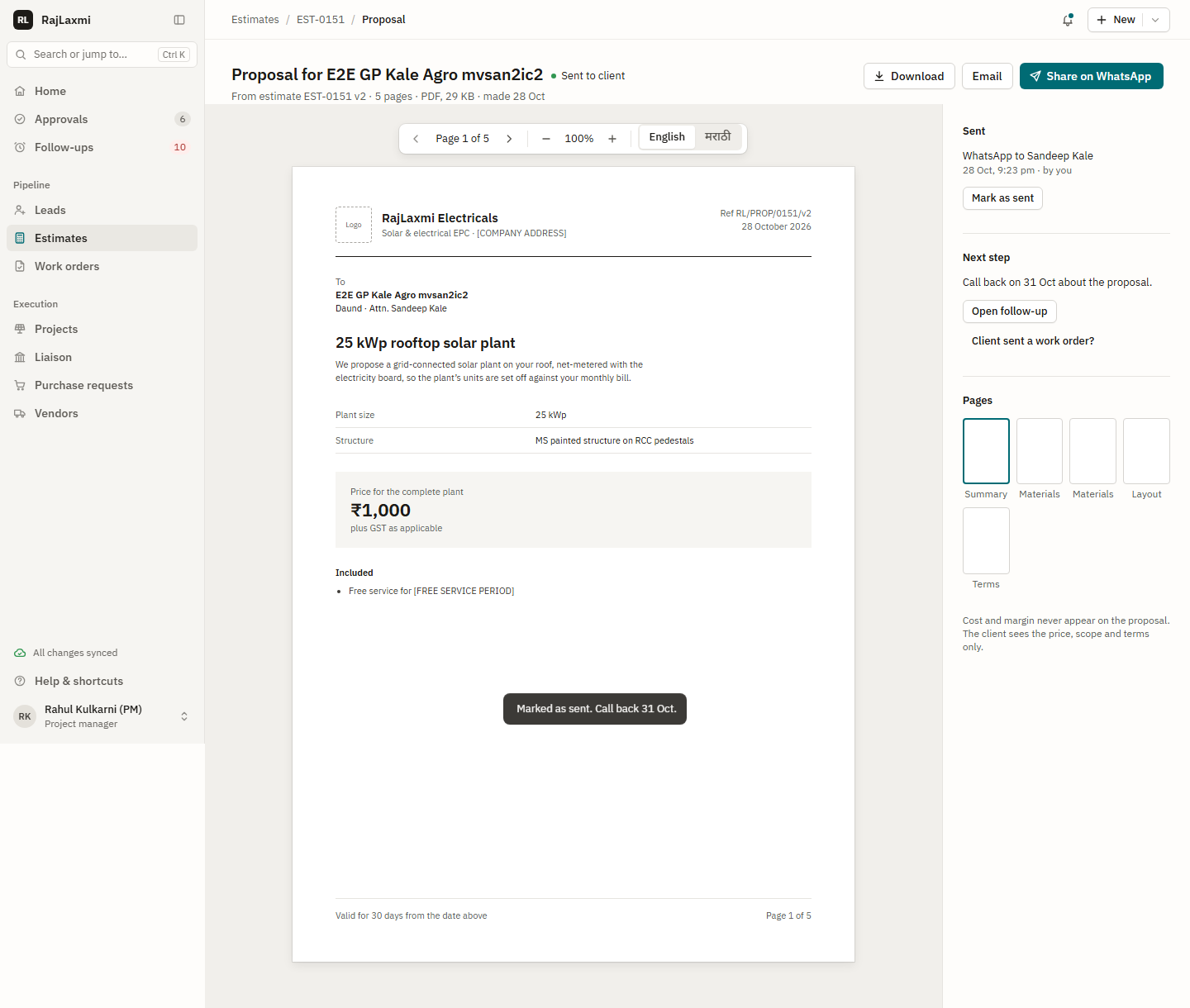Collapse the sidebar panel icon
Viewport: 1190px width, 1008px height.
tap(179, 20)
